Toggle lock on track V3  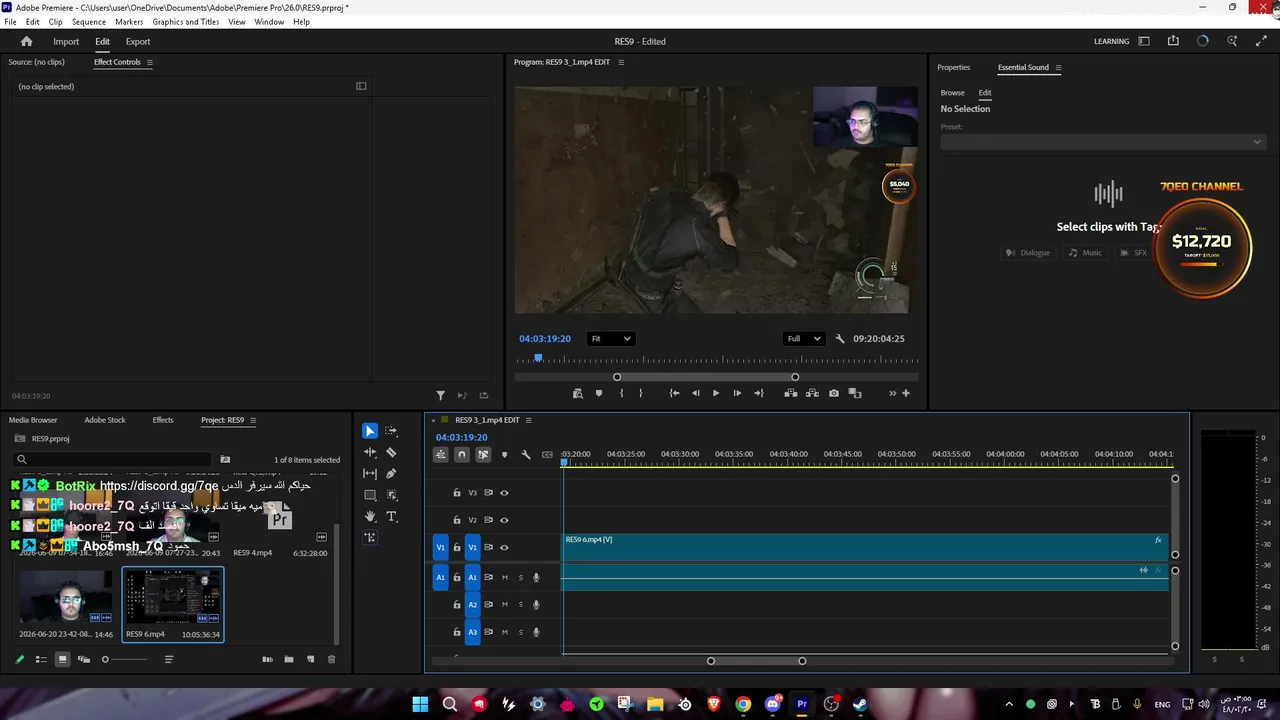click(457, 493)
